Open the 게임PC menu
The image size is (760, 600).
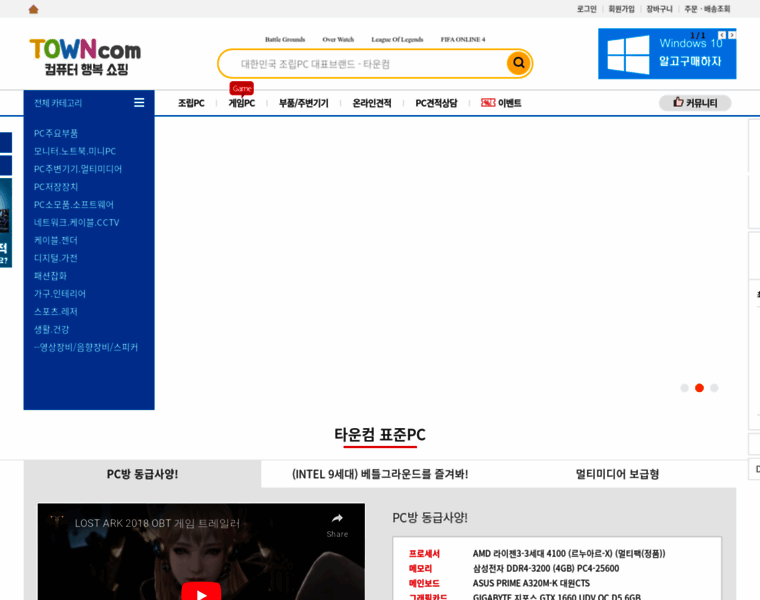coord(241,103)
